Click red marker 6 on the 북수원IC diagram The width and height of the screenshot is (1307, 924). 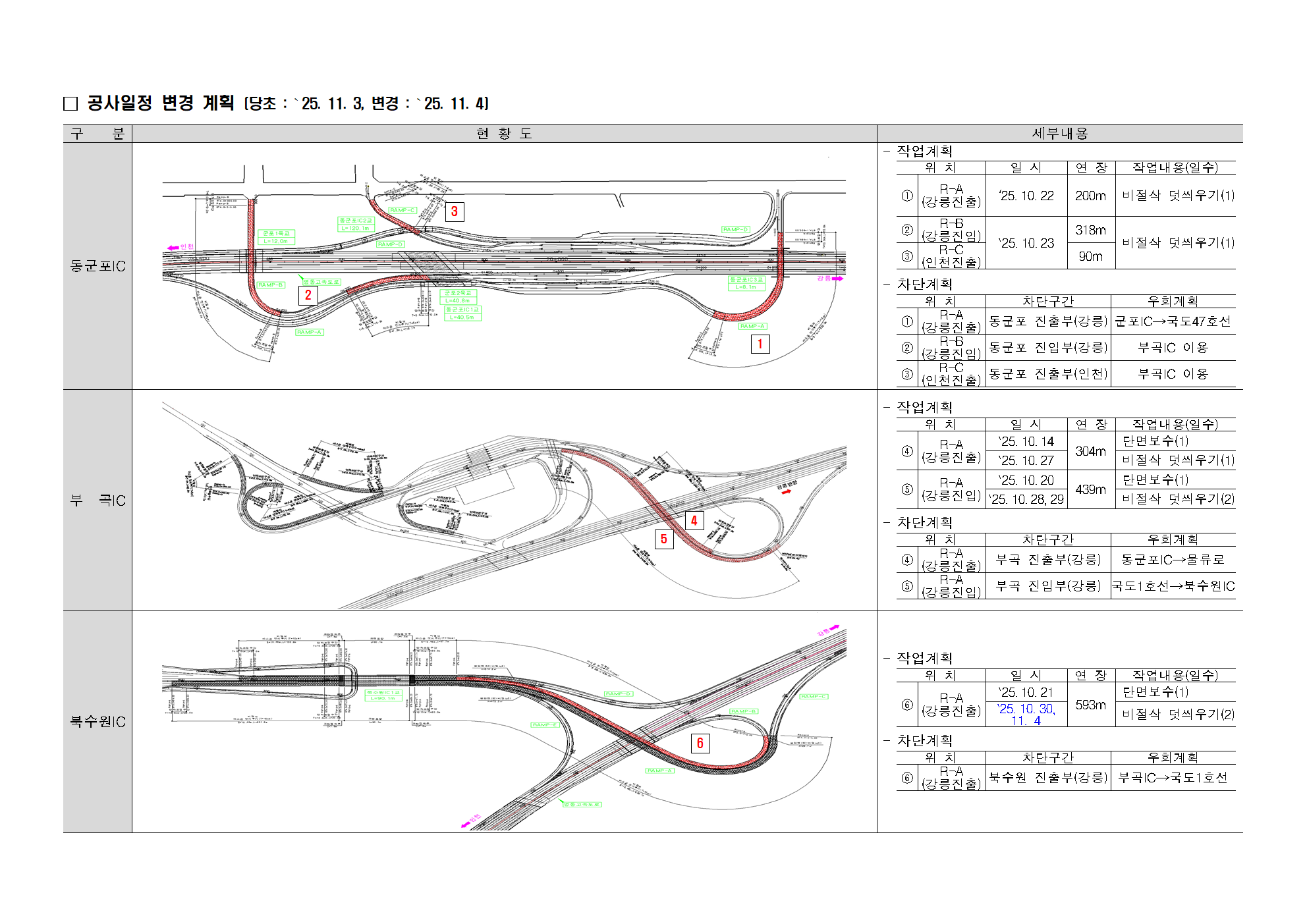tap(700, 743)
